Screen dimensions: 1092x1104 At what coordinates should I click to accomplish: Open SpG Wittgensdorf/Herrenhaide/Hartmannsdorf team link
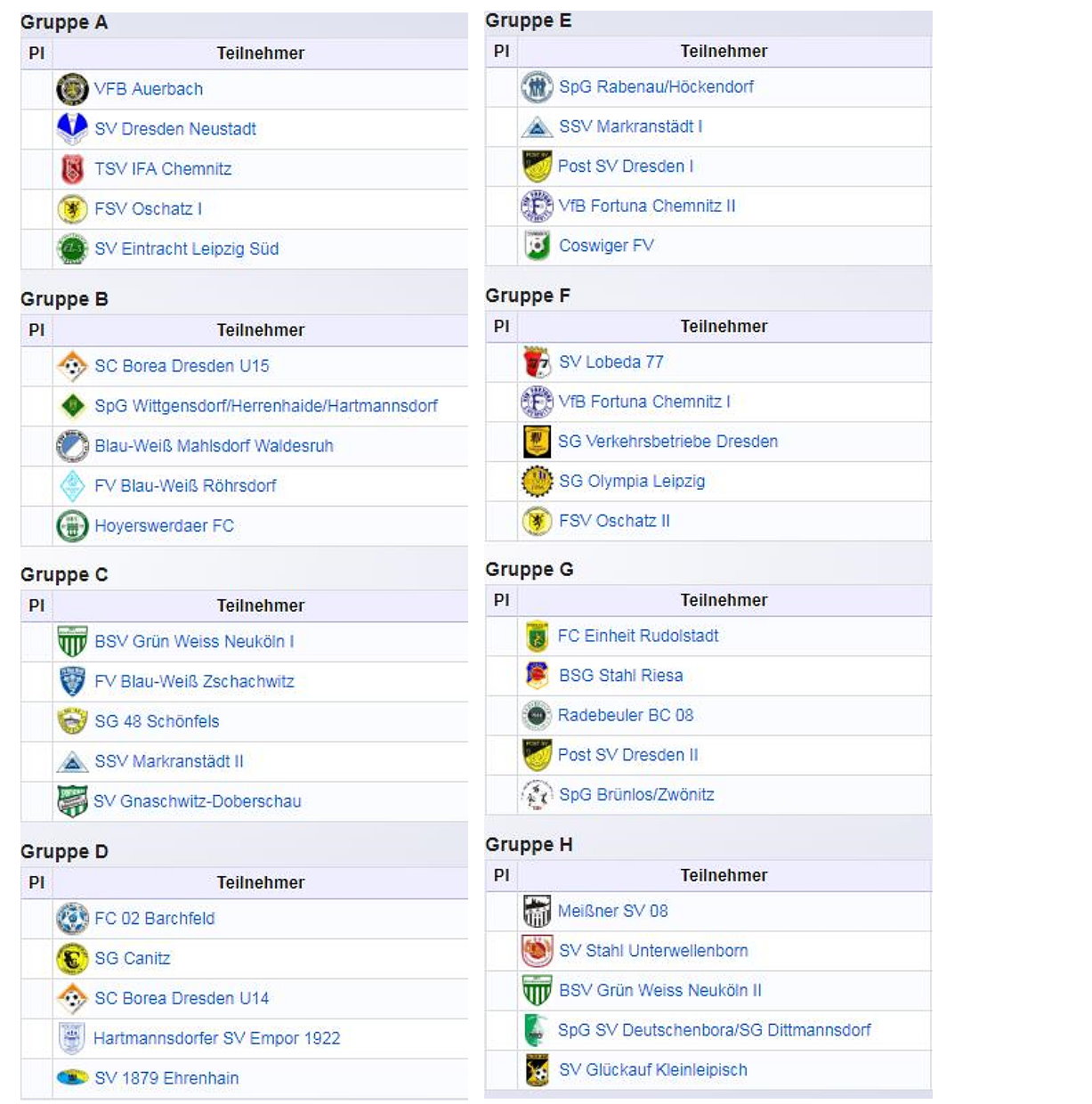click(x=266, y=406)
